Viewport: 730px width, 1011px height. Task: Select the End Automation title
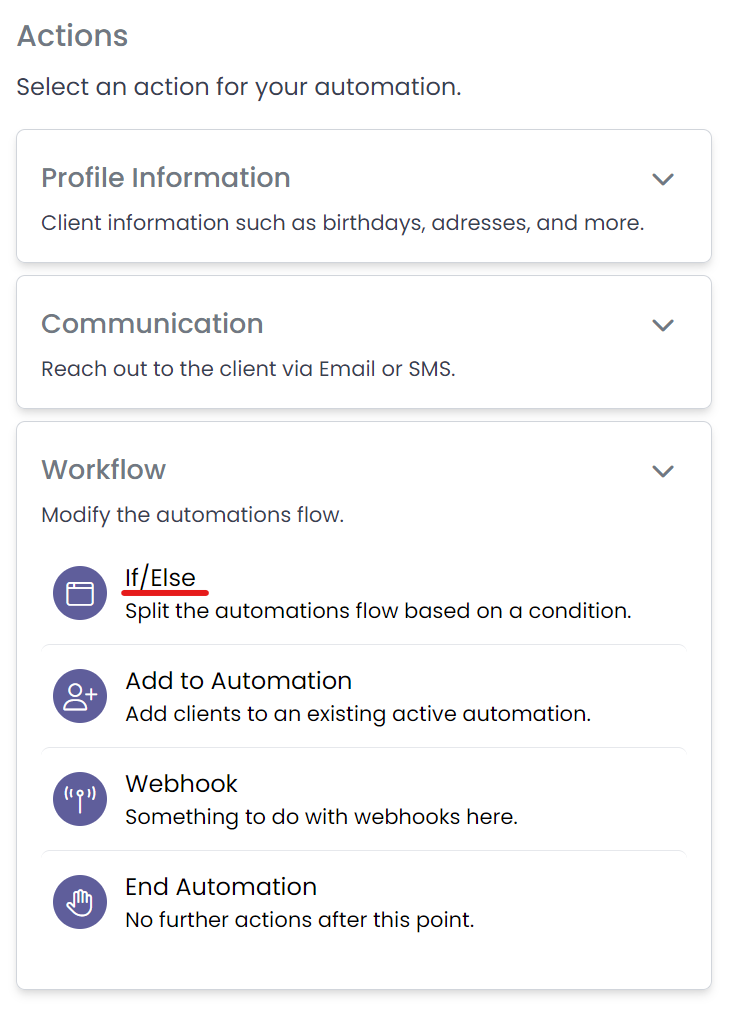[x=220, y=887]
